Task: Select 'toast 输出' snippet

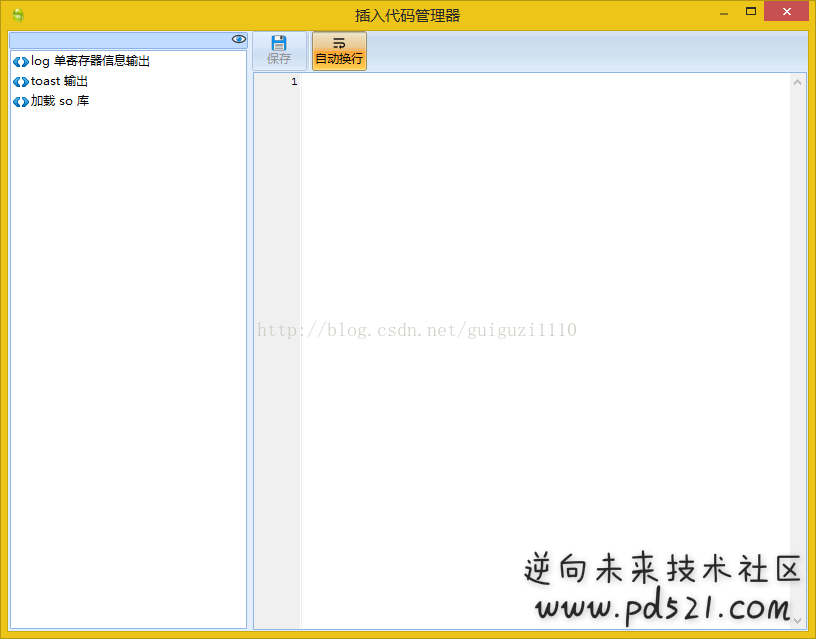Action: tap(59, 81)
